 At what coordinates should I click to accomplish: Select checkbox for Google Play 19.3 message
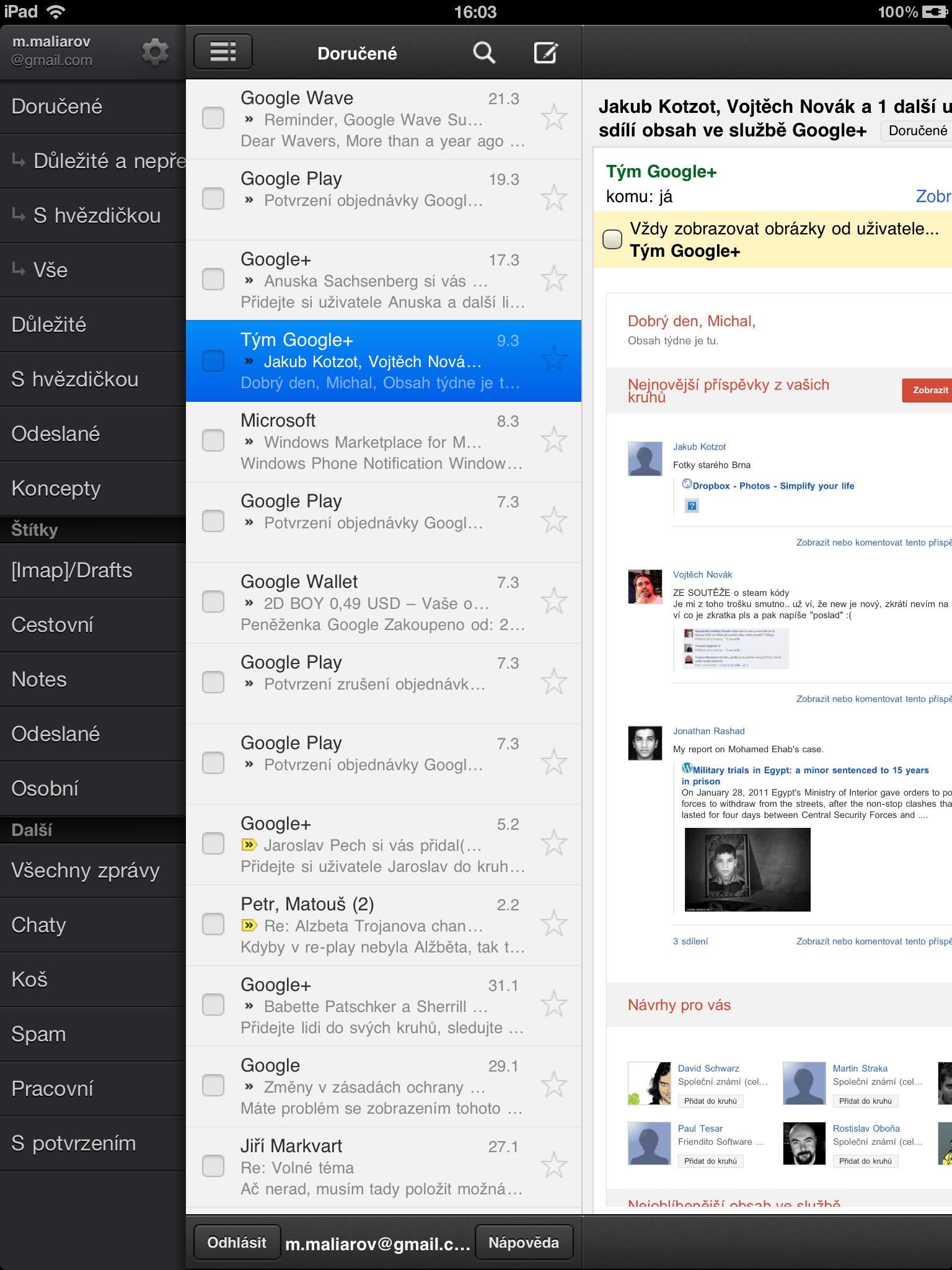(x=213, y=198)
